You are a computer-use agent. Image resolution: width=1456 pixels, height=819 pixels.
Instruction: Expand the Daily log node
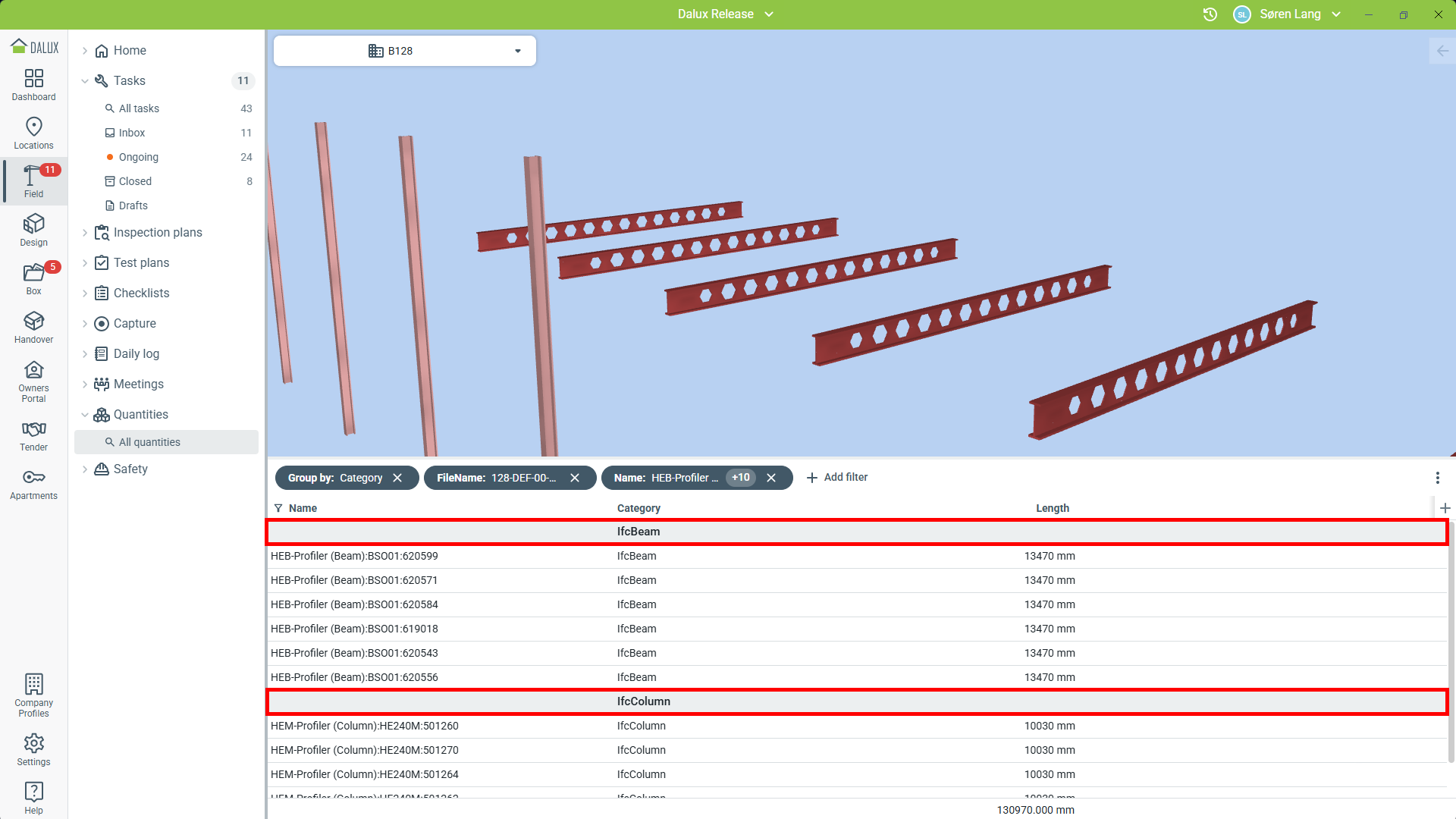(x=85, y=354)
